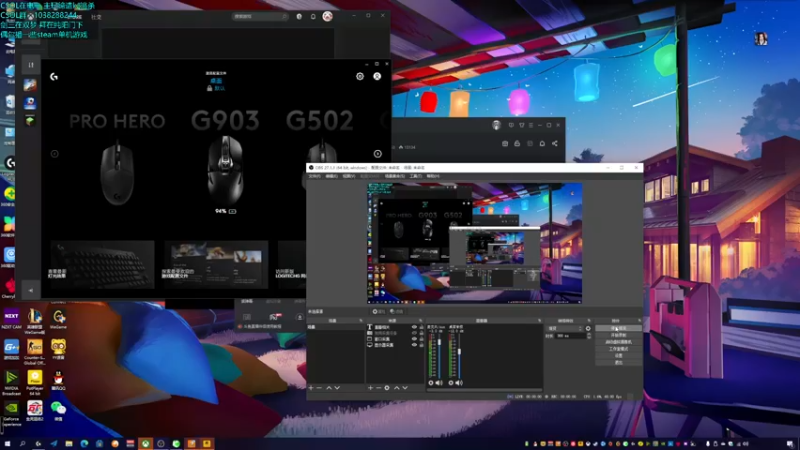Viewport: 800px width, 450px height.
Task: Mute the 桌面音频 speaker icon
Action: click(x=459, y=383)
